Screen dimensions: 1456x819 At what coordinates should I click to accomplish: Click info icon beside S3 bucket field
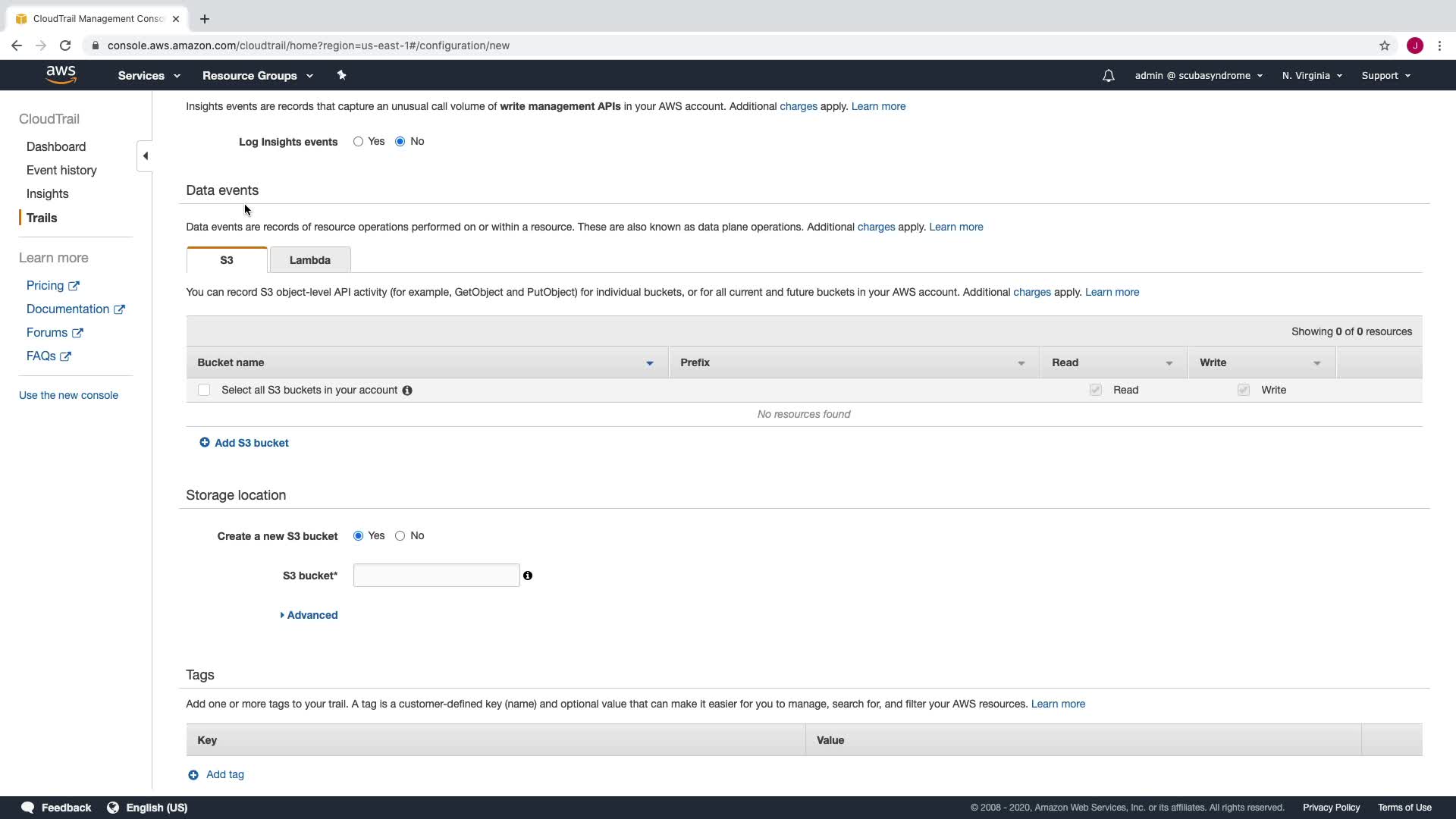528,576
